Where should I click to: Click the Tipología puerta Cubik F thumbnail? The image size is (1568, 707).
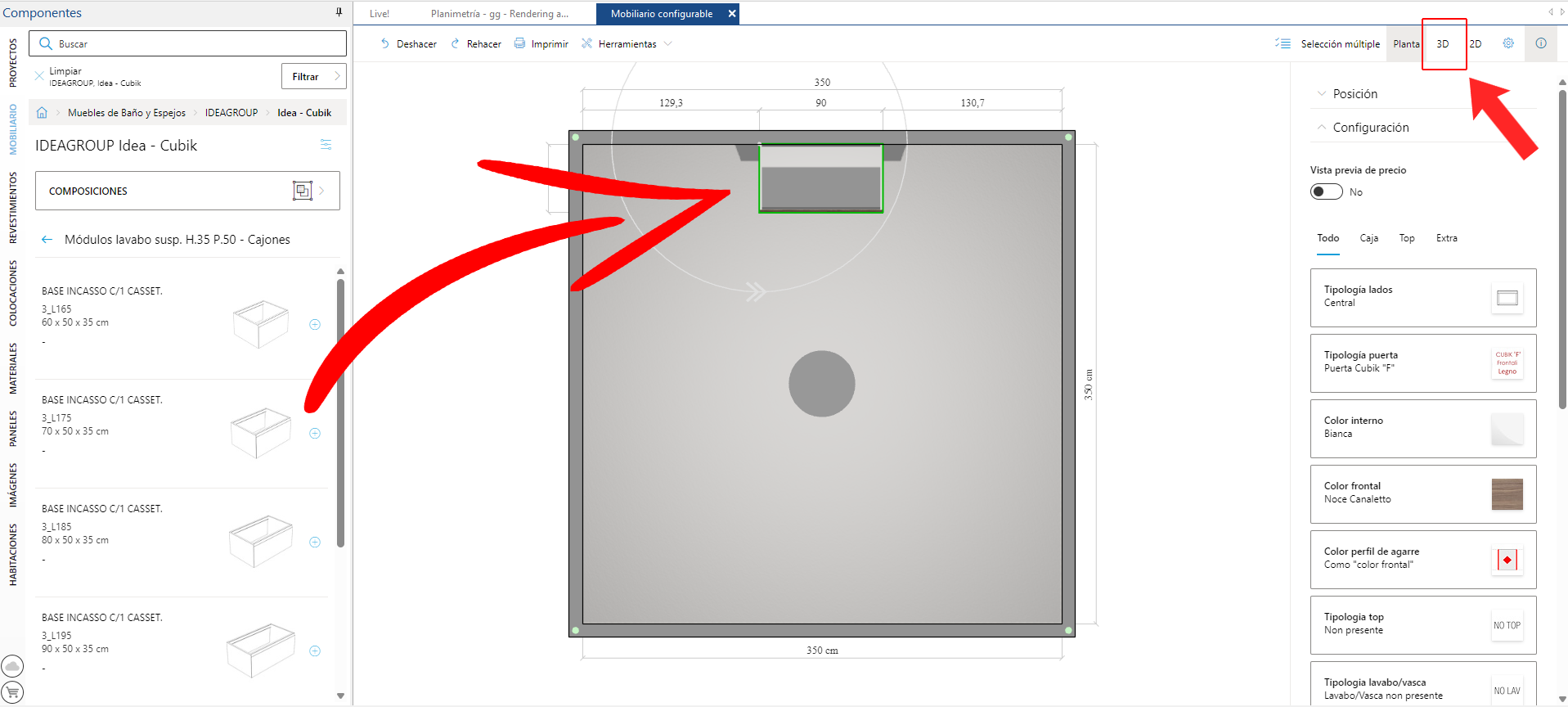1507,363
